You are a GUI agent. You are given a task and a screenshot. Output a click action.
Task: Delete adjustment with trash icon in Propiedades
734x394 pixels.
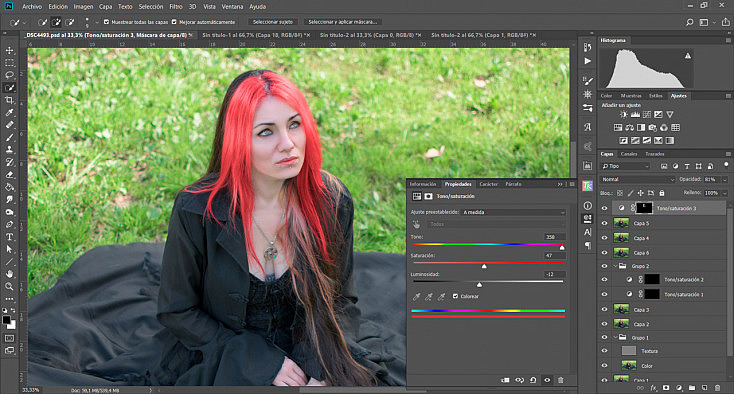(x=560, y=380)
